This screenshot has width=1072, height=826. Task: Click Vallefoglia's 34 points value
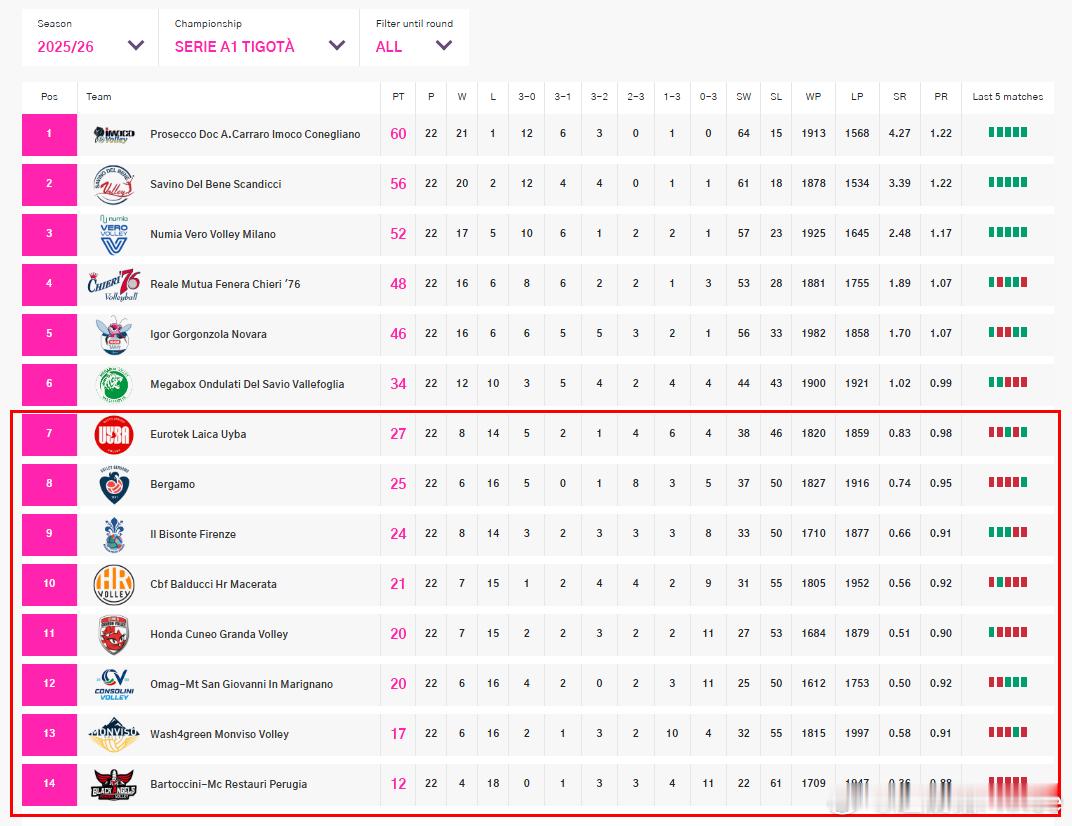(398, 384)
